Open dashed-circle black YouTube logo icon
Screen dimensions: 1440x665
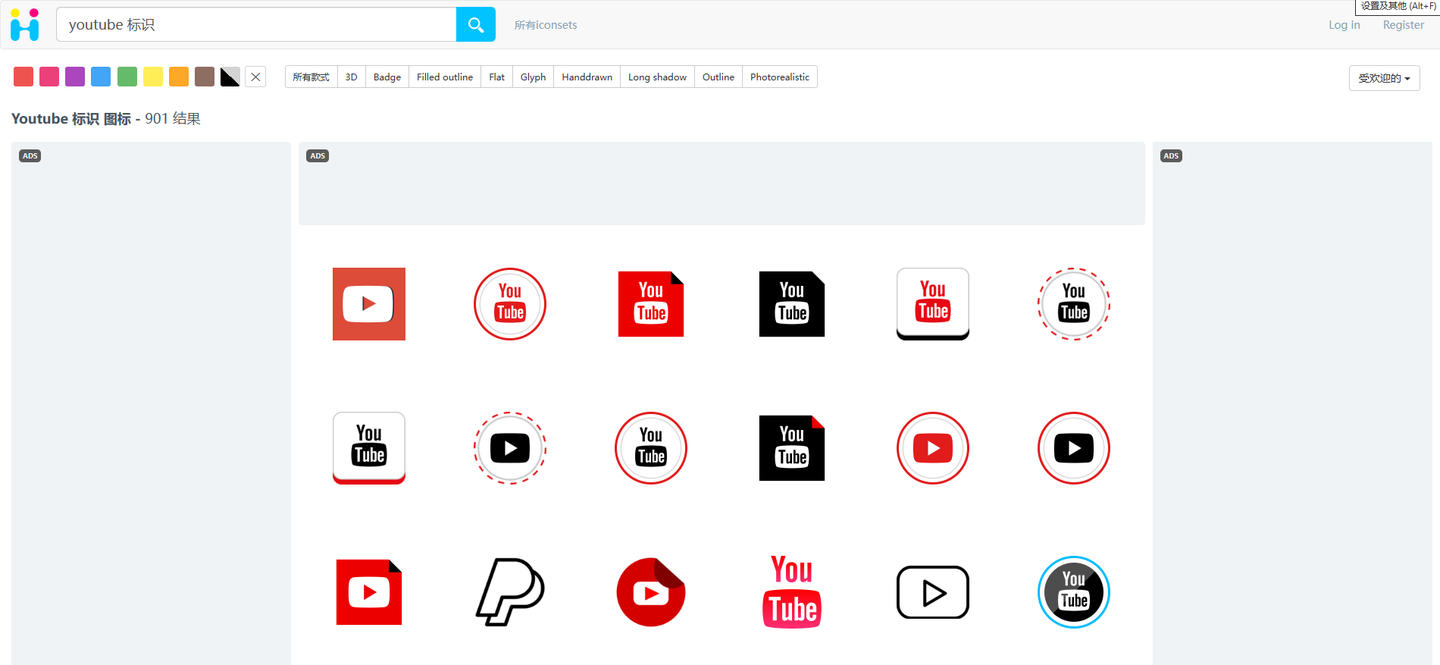1074,304
